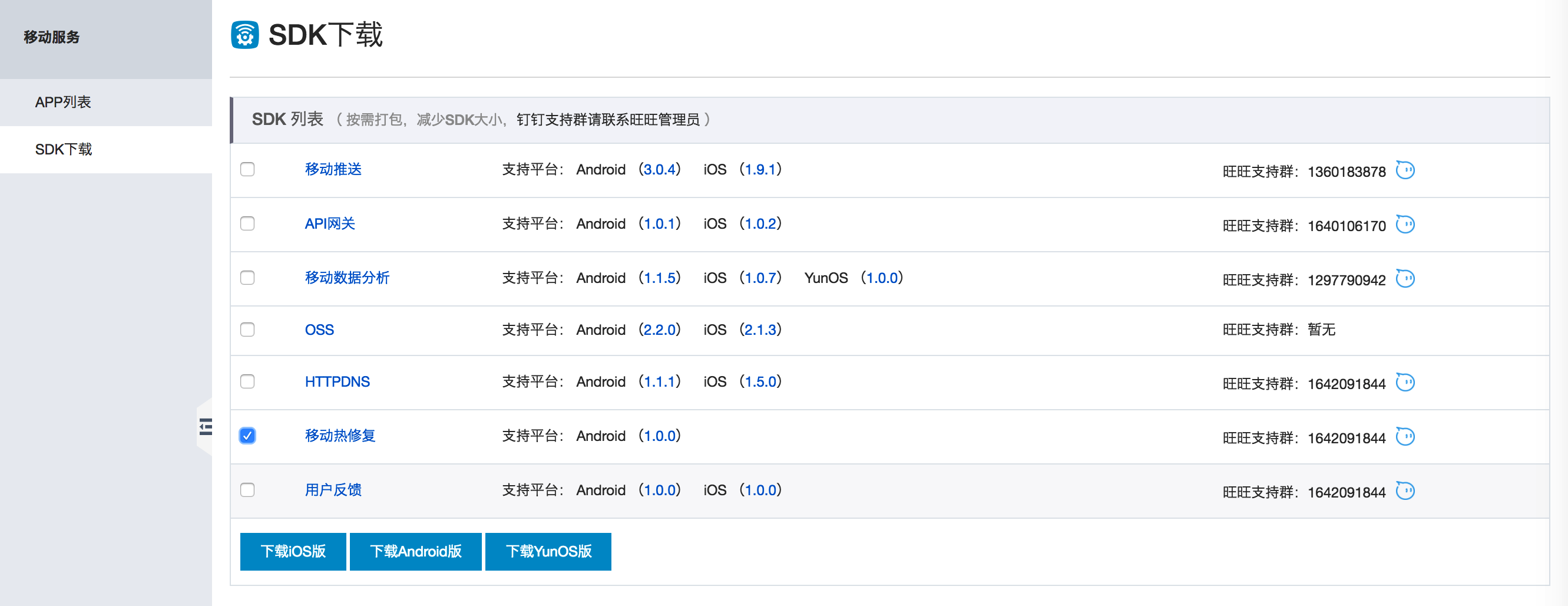
Task: Click HTTPDNS Android version 1.1.1 link
Action: [x=660, y=381]
